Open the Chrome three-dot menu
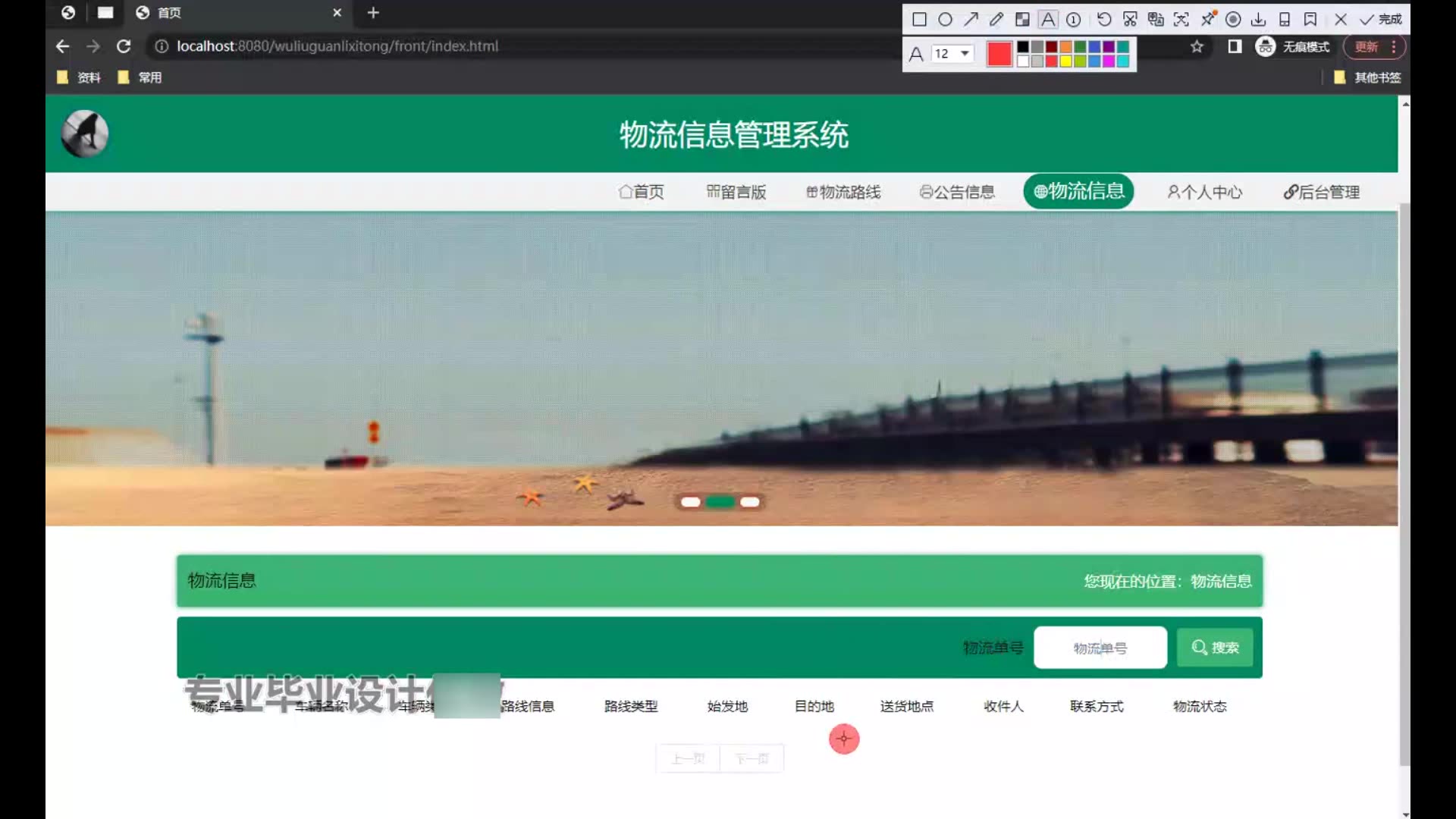This screenshot has width=1456, height=819. click(1394, 47)
